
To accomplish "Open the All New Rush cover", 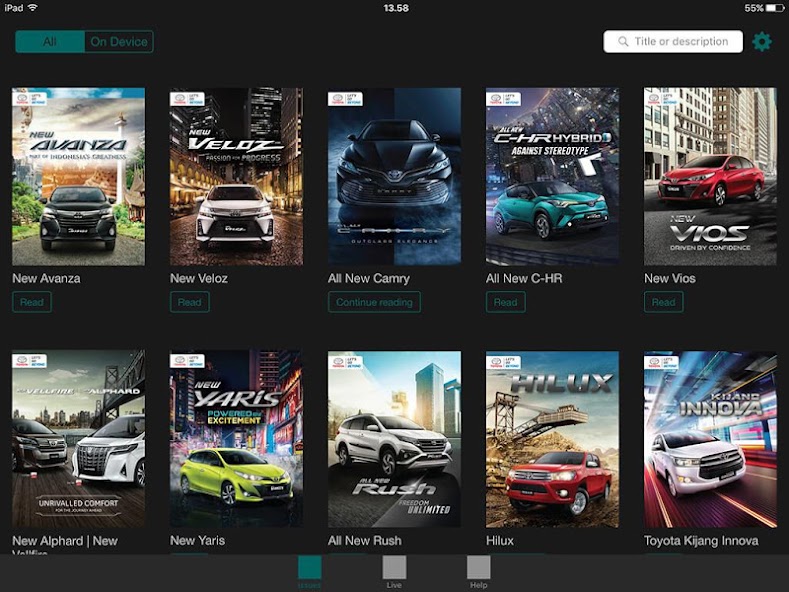I will click(394, 438).
